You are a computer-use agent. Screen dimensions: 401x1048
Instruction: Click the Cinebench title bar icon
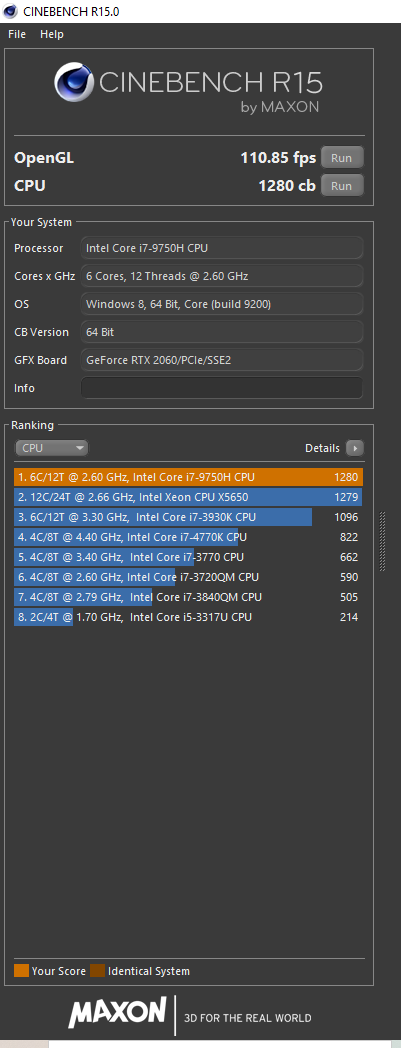[x=10, y=11]
